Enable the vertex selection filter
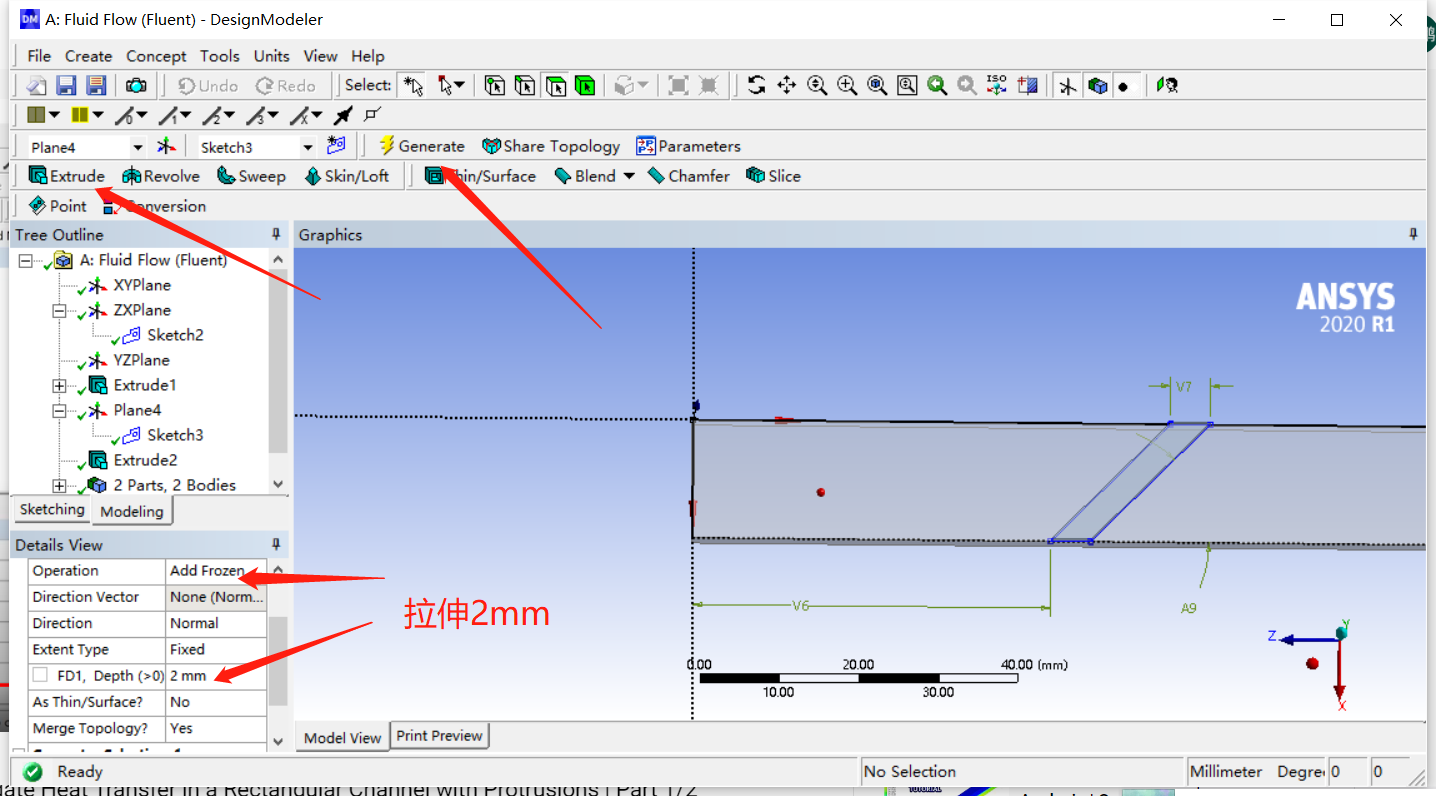This screenshot has width=1436, height=796. (495, 86)
